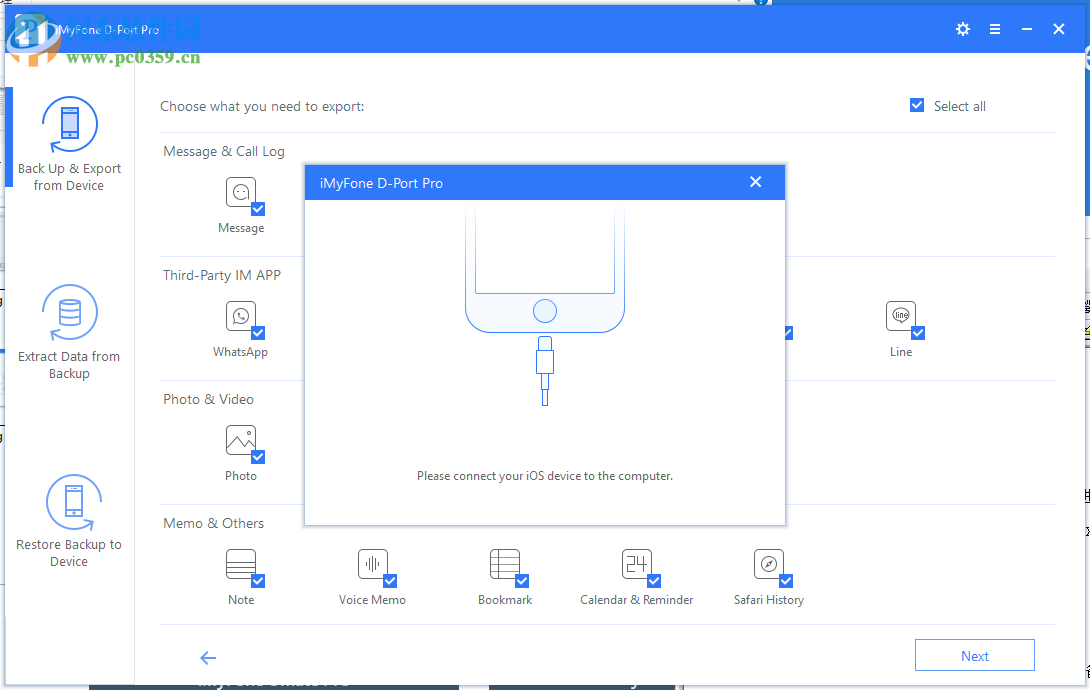
Task: Uncheck the WhatsApp checkbox
Action: (258, 333)
